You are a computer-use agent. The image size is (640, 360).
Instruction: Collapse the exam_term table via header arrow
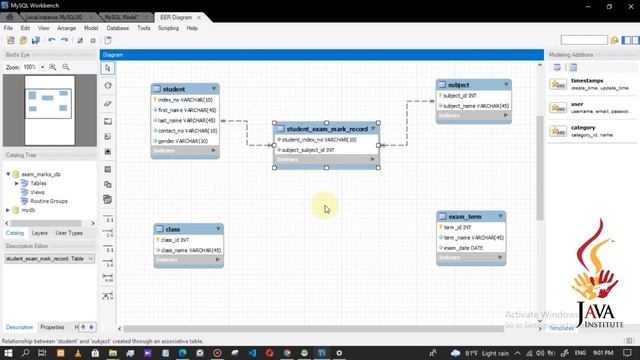[x=500, y=216]
